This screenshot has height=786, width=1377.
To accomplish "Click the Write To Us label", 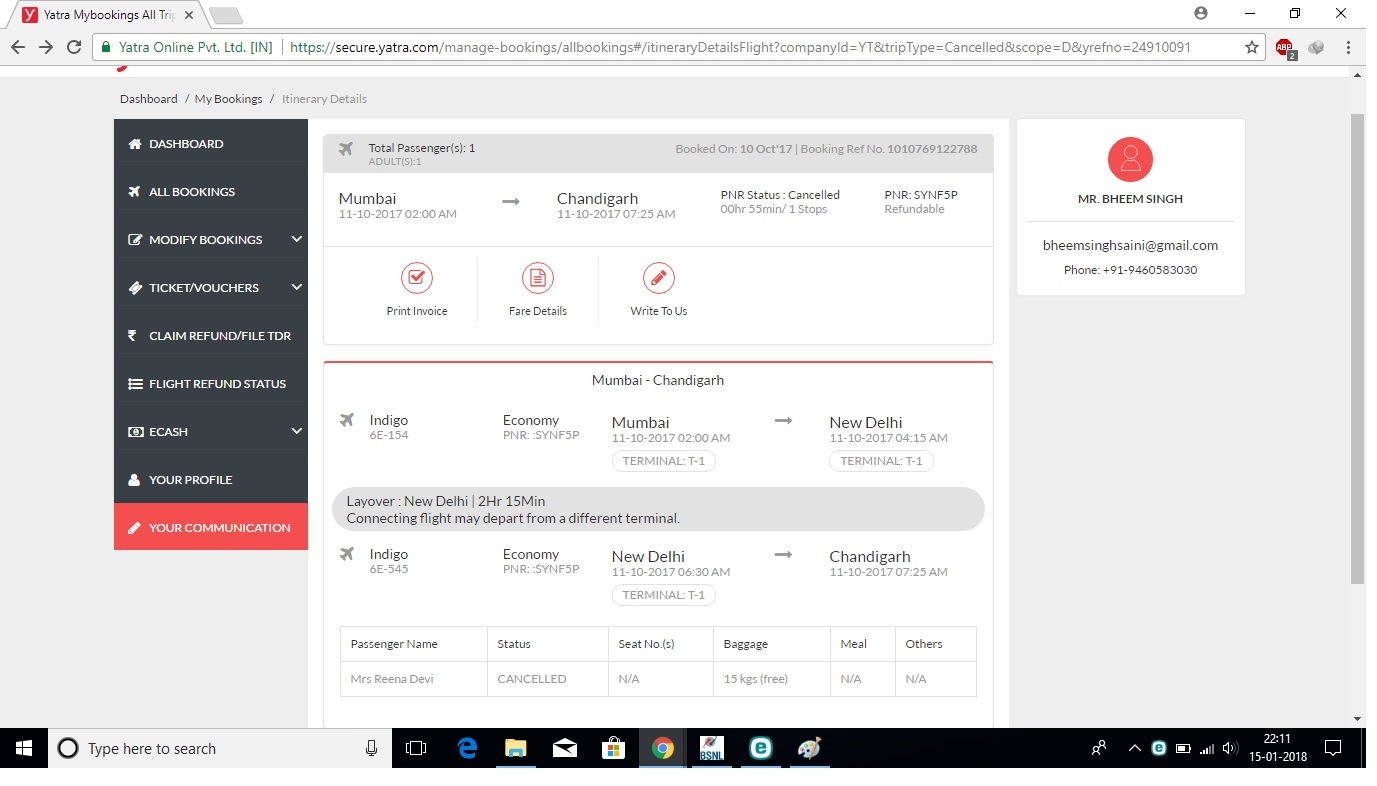I will coord(658,311).
